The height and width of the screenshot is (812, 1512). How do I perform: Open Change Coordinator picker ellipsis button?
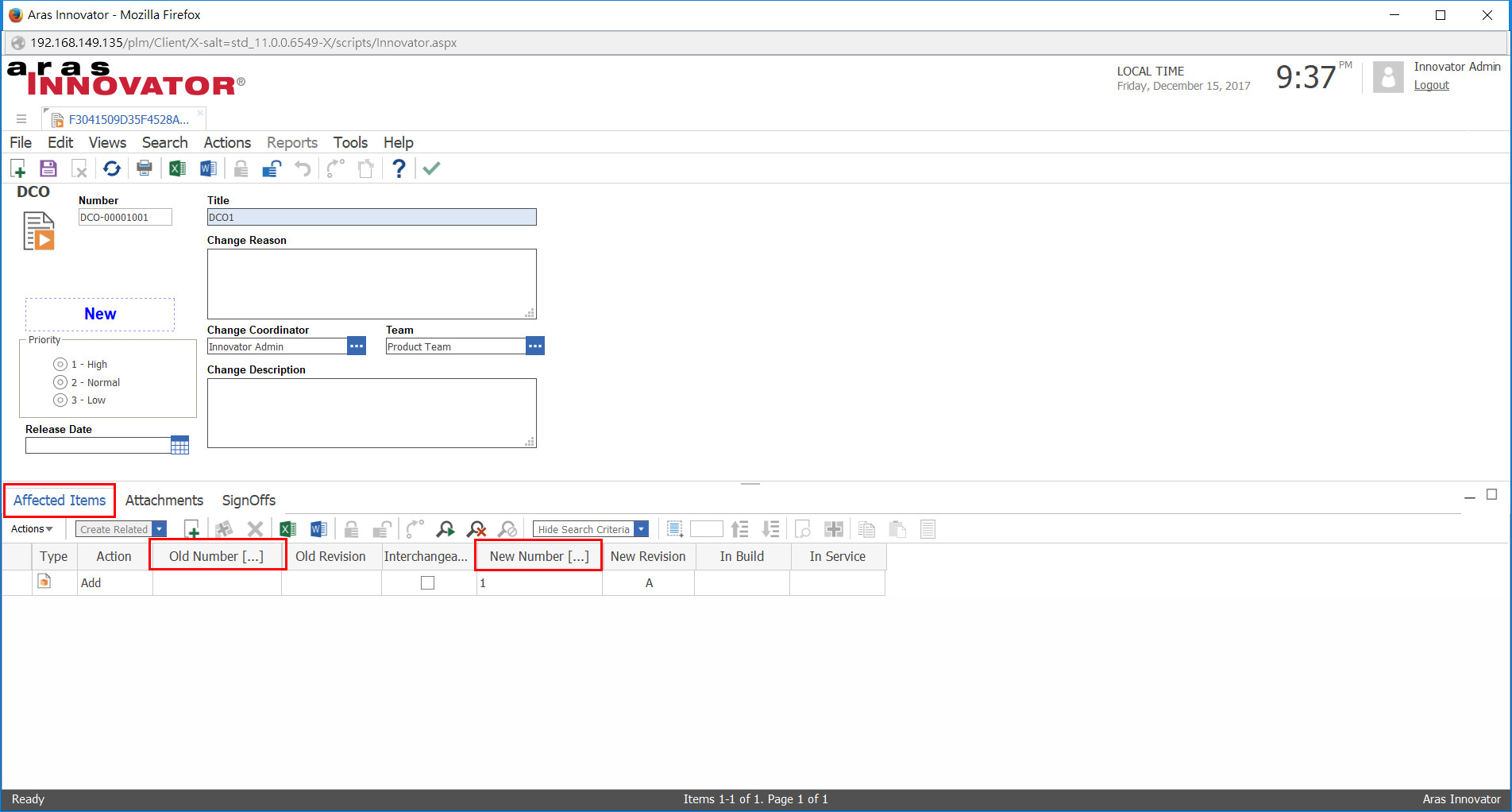[357, 346]
